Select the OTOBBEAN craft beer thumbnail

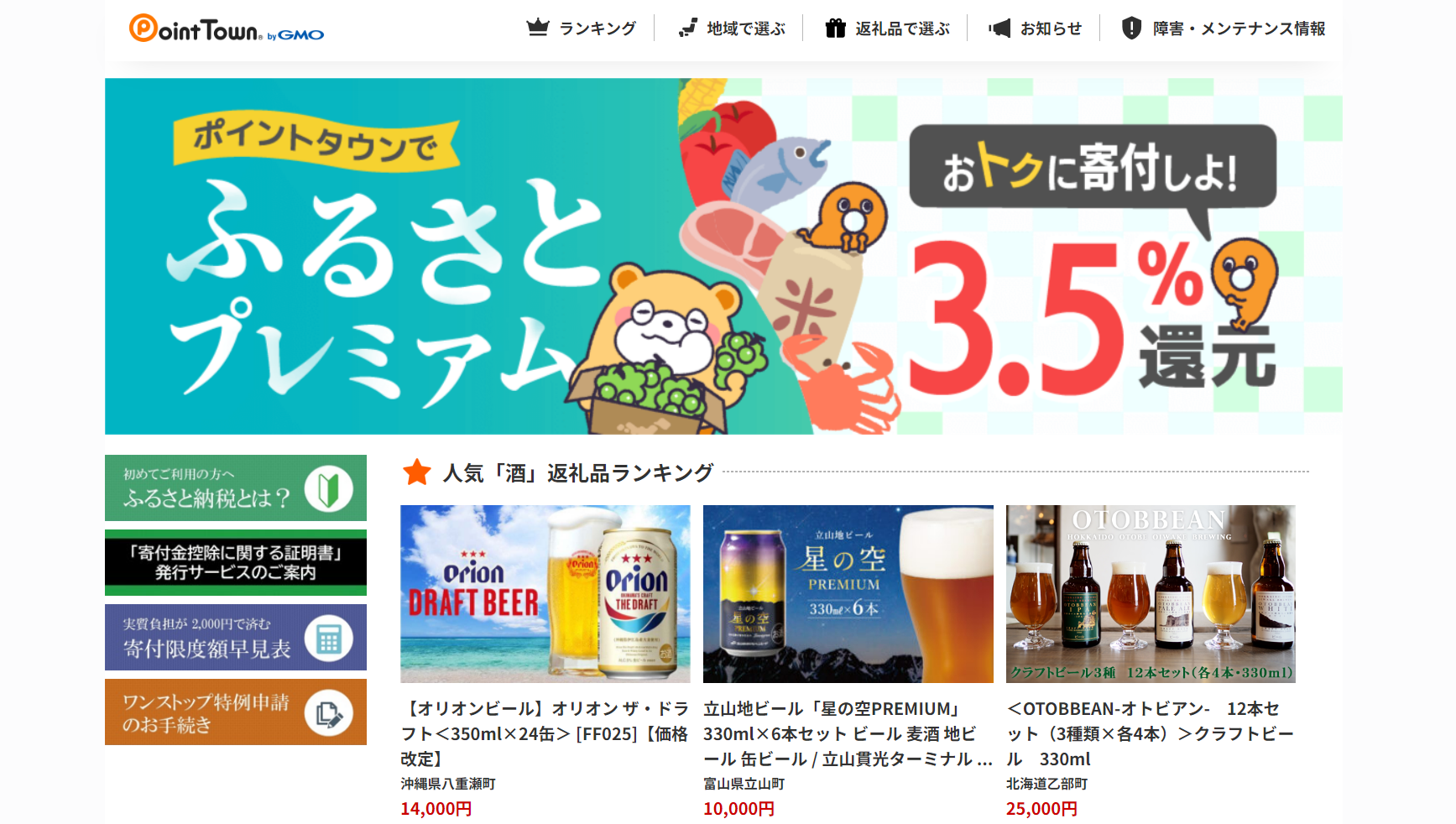(1151, 594)
